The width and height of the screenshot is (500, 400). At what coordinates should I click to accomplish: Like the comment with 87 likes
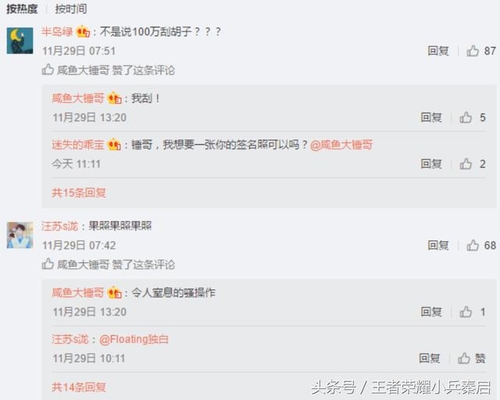473,51
